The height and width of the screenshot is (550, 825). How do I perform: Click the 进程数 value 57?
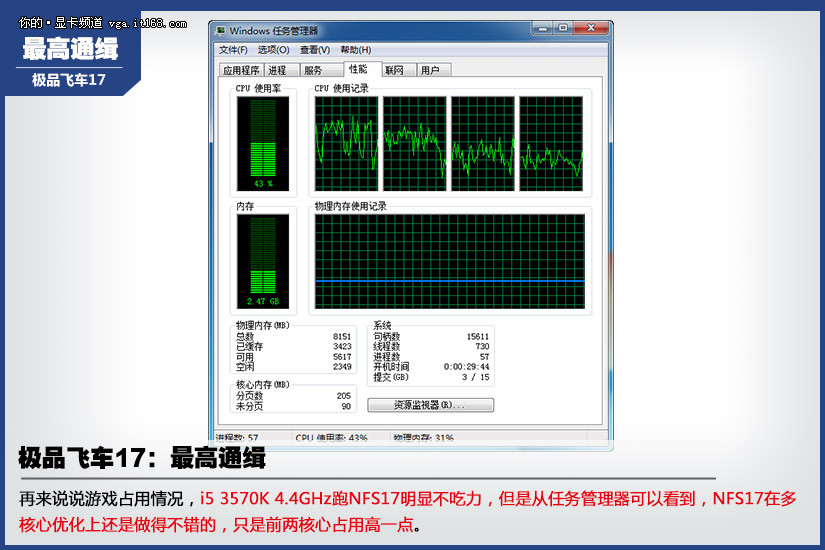coord(485,357)
